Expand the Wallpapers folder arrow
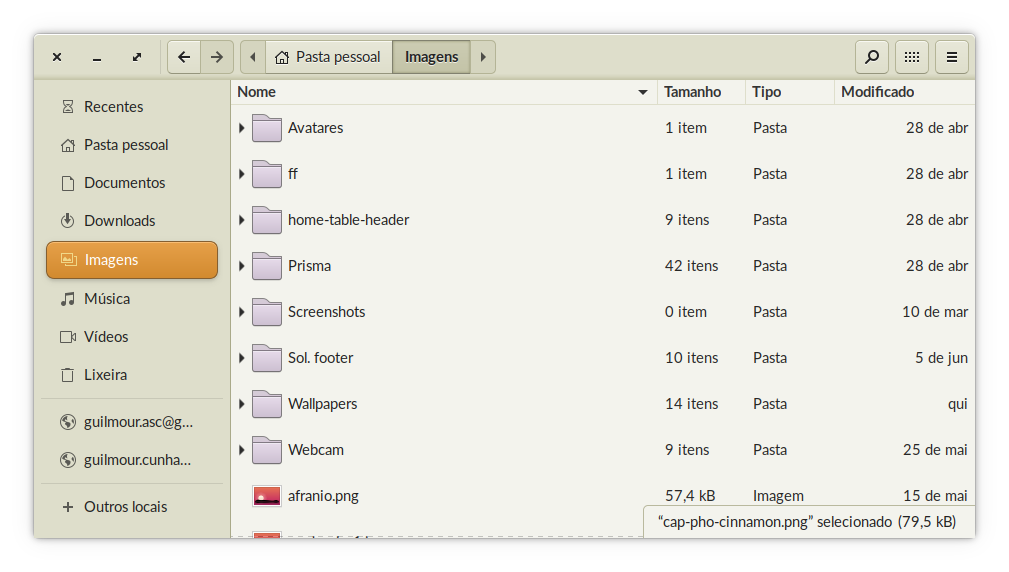The height and width of the screenshot is (572, 1009). (x=242, y=404)
